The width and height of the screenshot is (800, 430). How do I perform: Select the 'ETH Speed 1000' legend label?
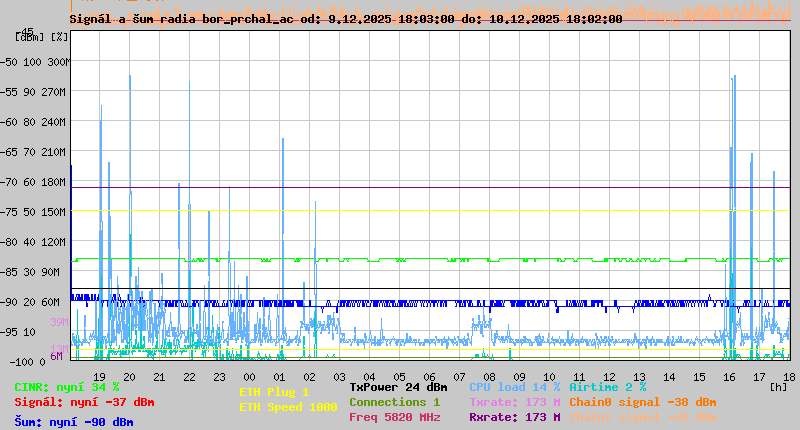pos(288,407)
